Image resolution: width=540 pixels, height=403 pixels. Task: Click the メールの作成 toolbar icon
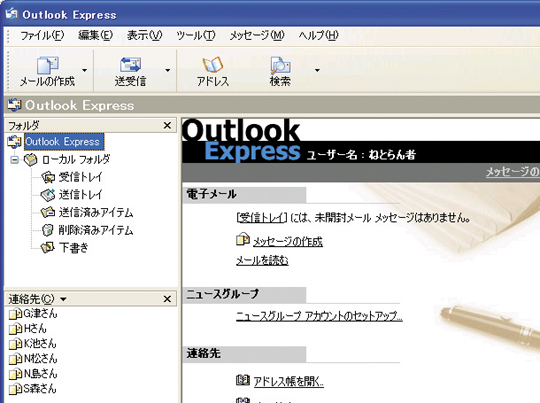coord(48,65)
